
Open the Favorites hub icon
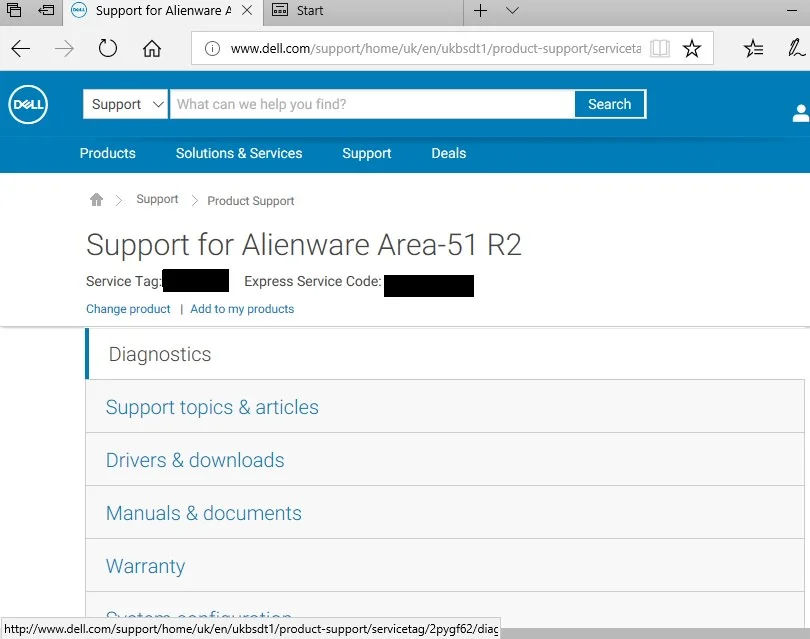(753, 49)
